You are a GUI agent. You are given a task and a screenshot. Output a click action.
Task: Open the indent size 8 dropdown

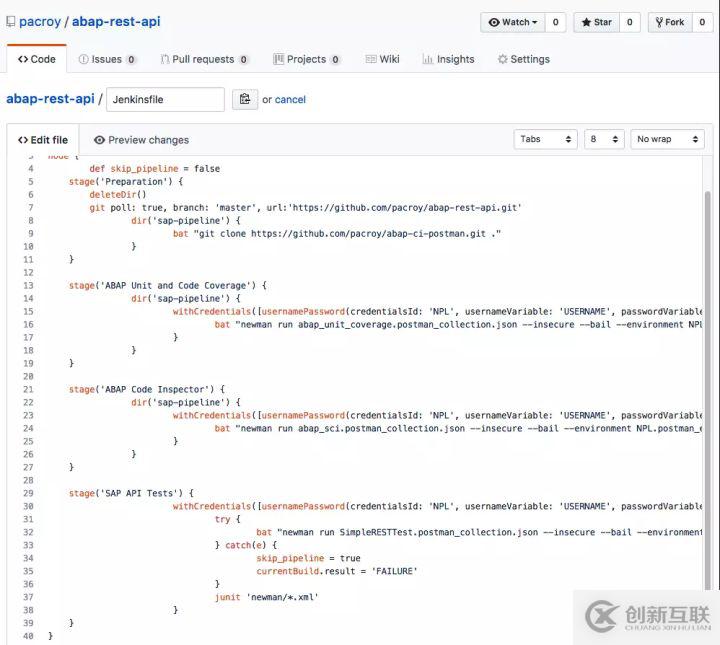click(x=604, y=139)
